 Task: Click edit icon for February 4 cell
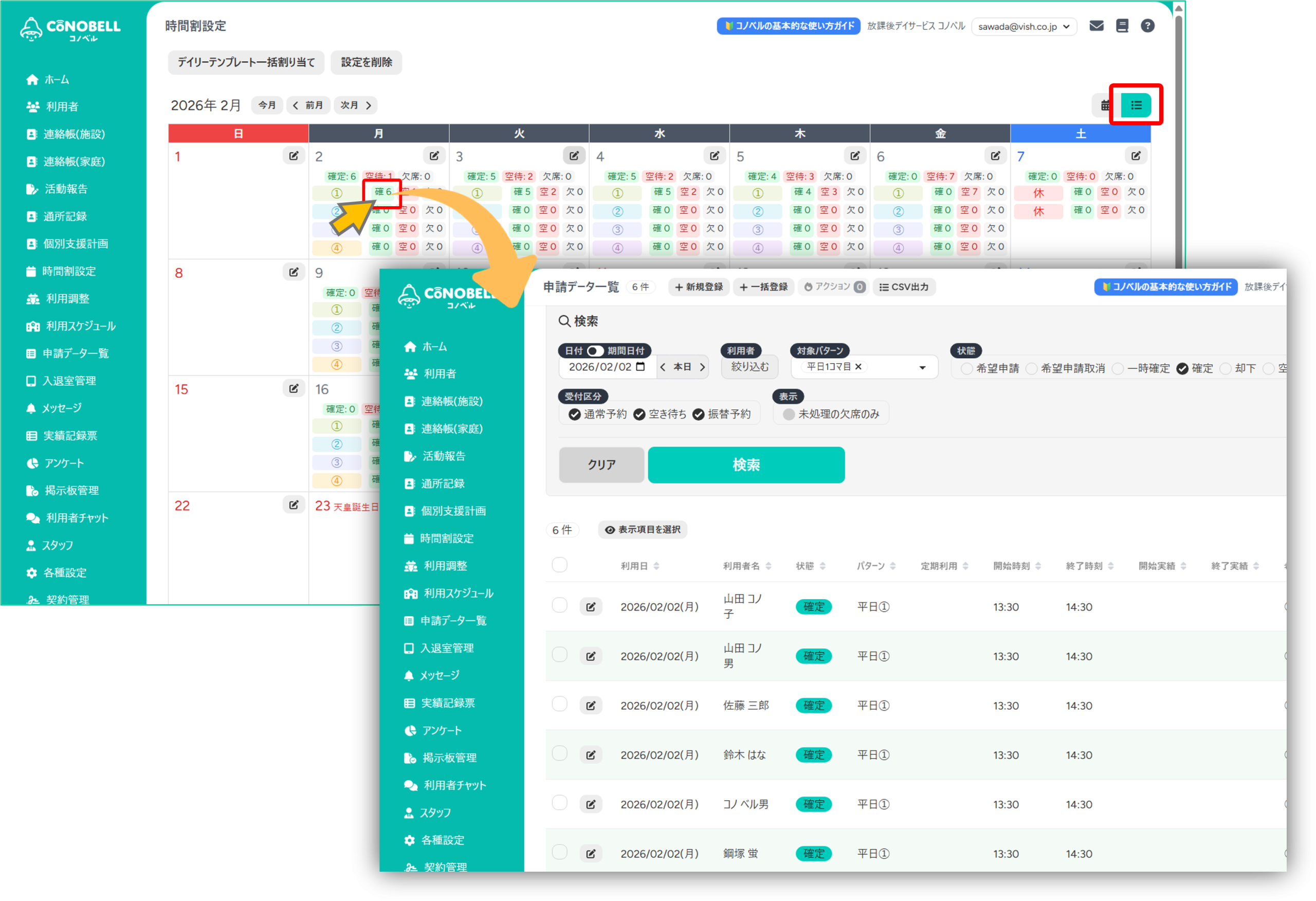[x=714, y=156]
